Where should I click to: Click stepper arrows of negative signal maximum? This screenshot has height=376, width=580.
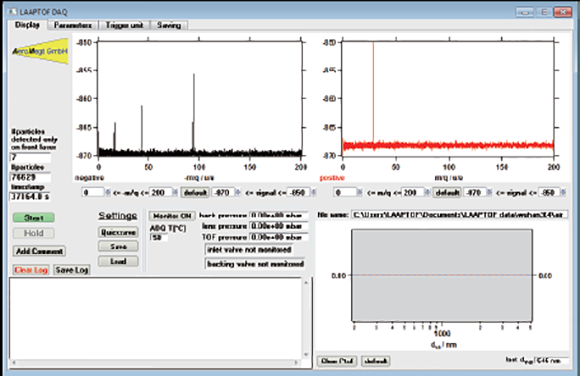(x=314, y=192)
